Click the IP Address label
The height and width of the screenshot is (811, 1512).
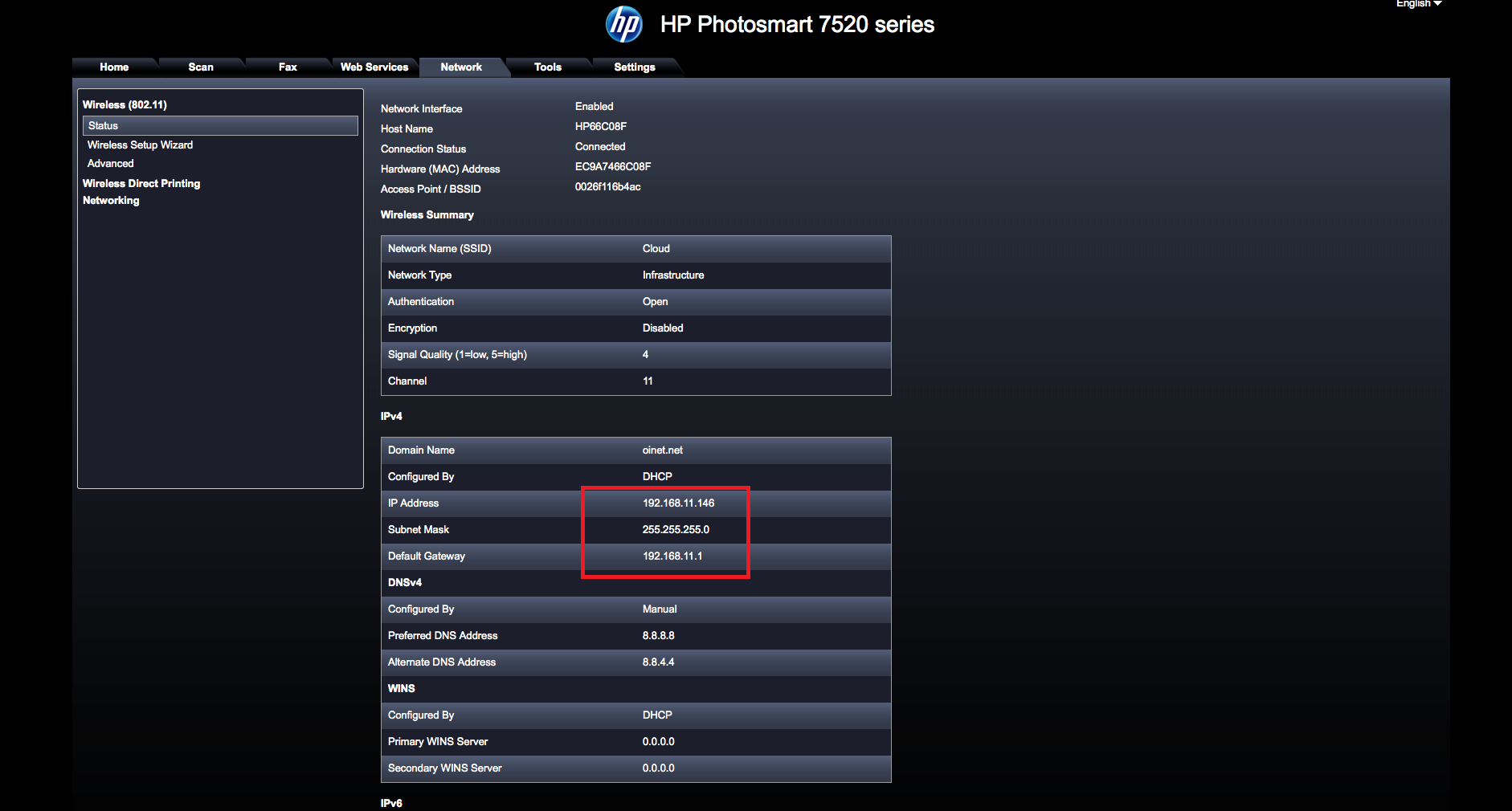(413, 503)
